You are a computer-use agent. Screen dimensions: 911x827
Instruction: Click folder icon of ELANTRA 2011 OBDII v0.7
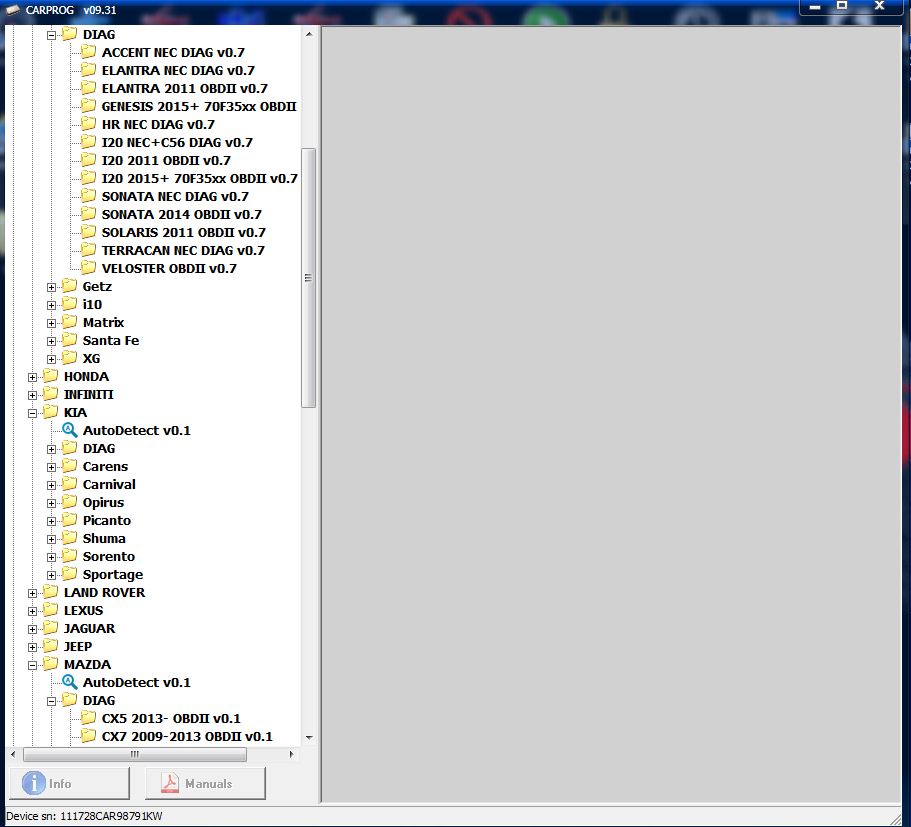pos(88,88)
